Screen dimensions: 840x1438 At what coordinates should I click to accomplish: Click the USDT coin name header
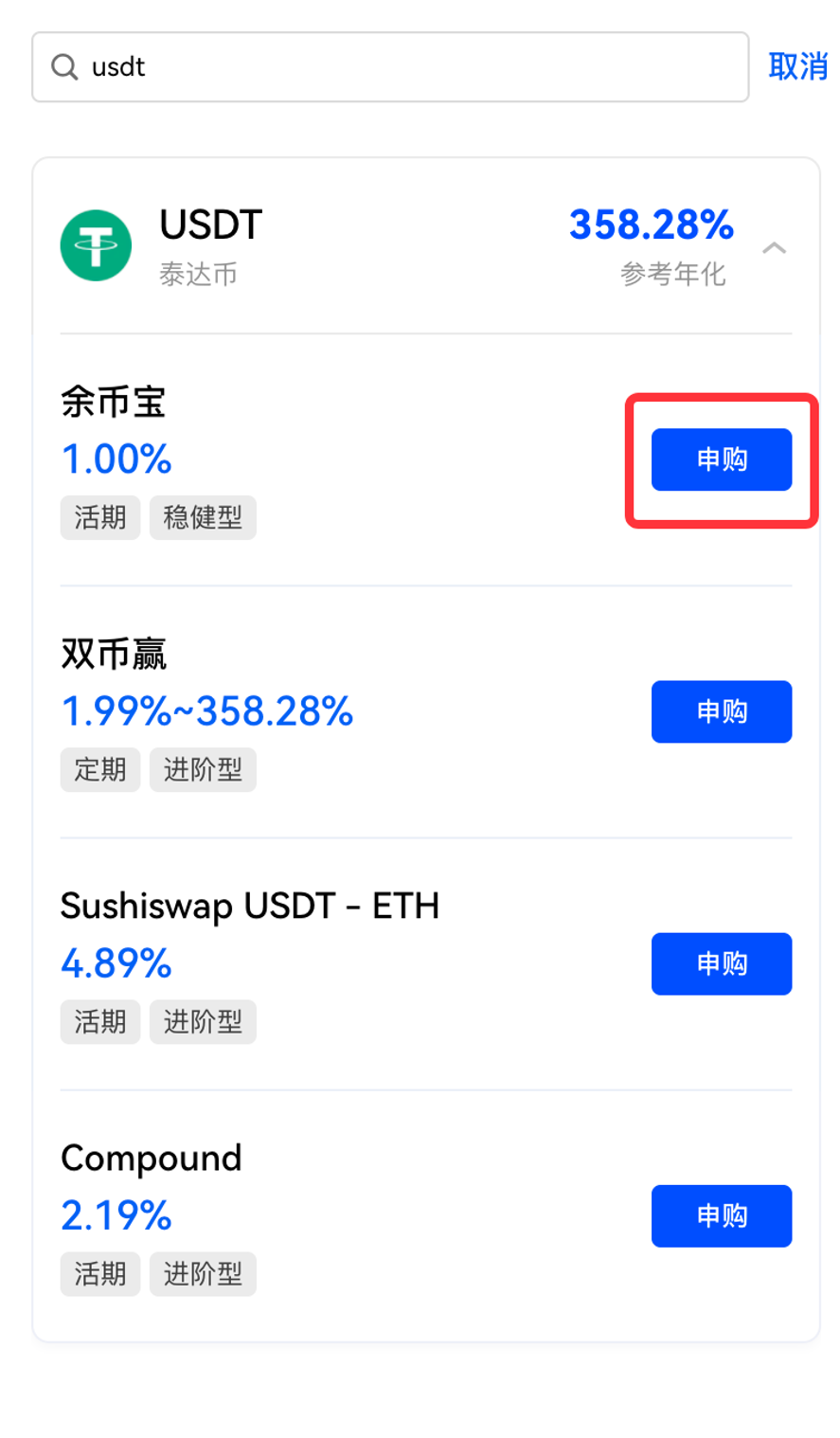210,225
